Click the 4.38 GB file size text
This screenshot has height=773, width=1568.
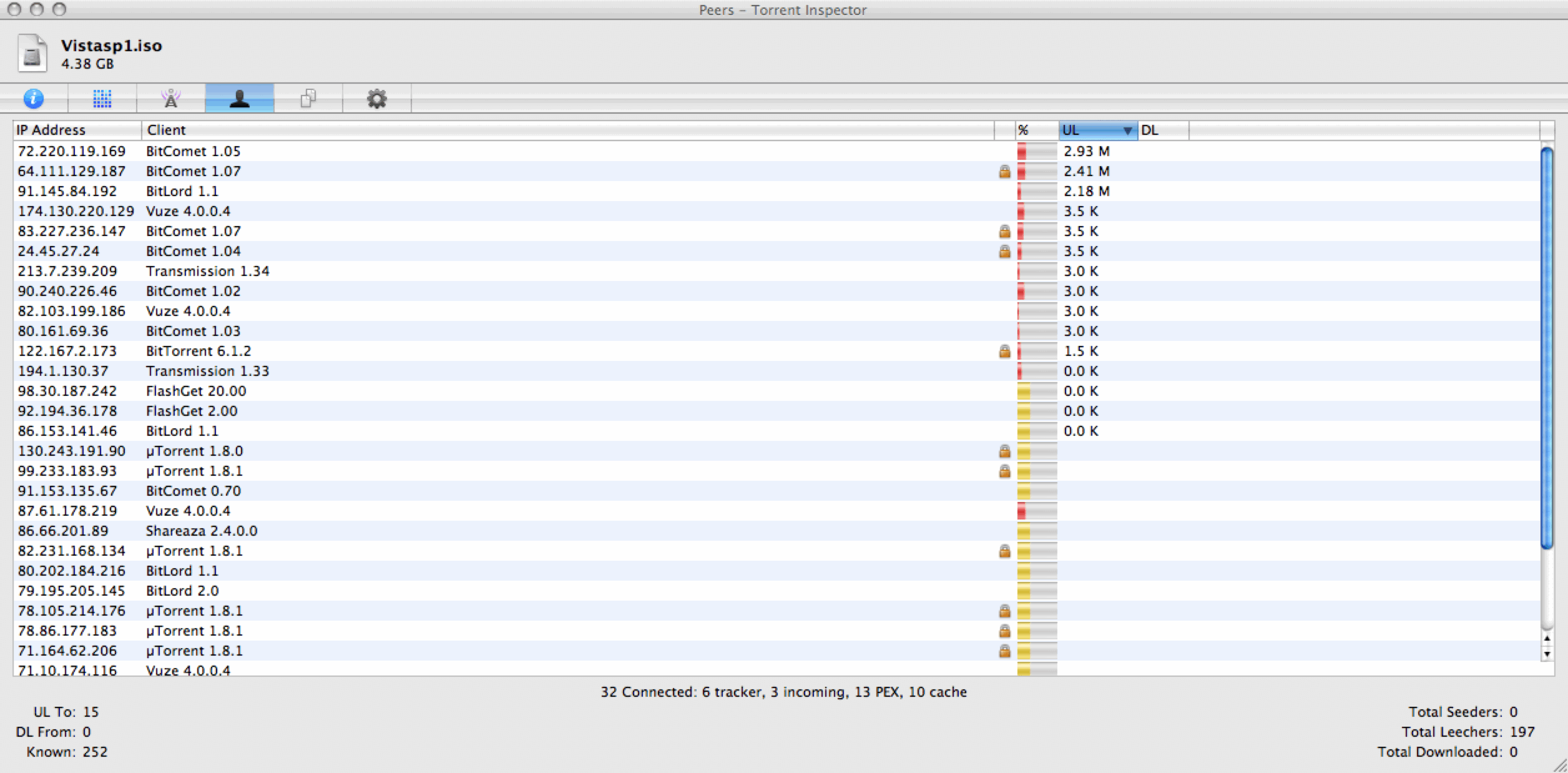point(87,64)
